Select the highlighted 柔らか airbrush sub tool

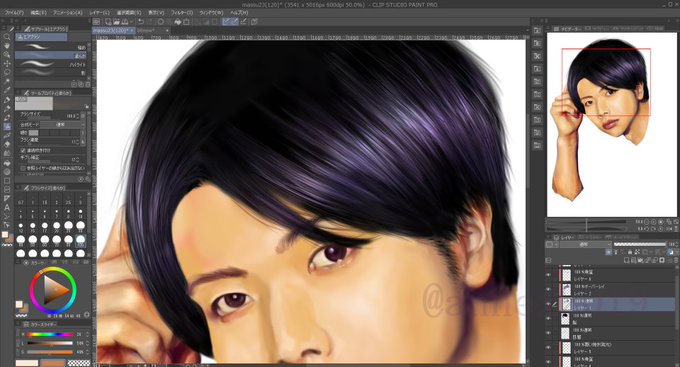point(51,56)
